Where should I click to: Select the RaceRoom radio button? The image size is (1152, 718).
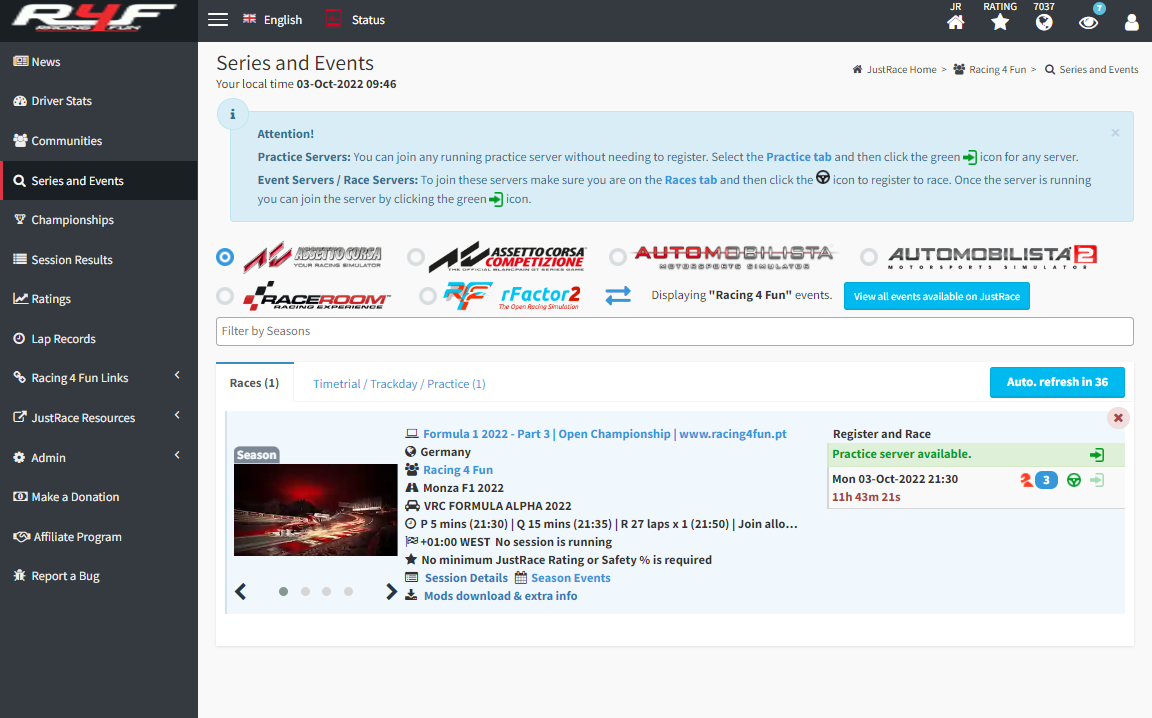click(x=225, y=296)
